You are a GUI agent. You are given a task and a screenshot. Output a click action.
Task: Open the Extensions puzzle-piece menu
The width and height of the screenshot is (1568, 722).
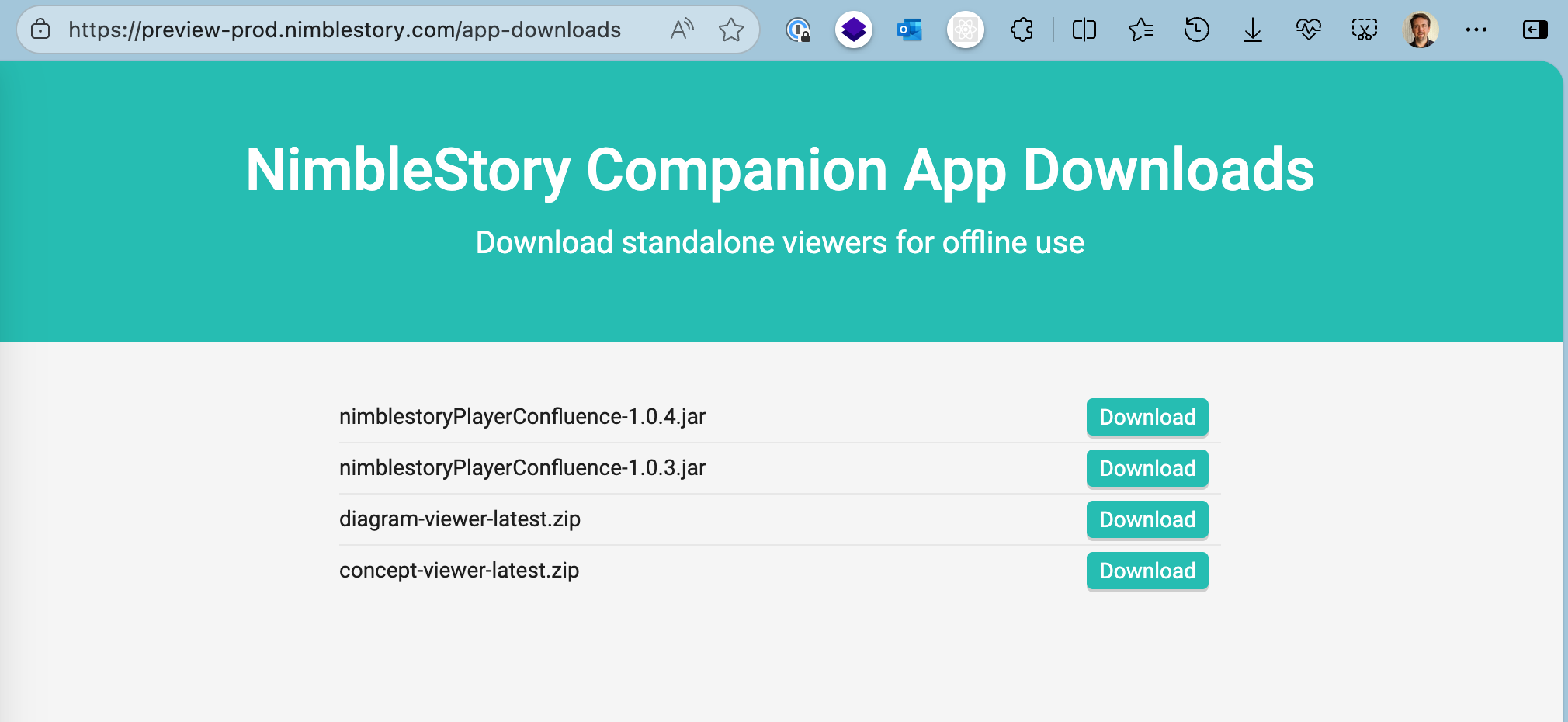click(1022, 30)
